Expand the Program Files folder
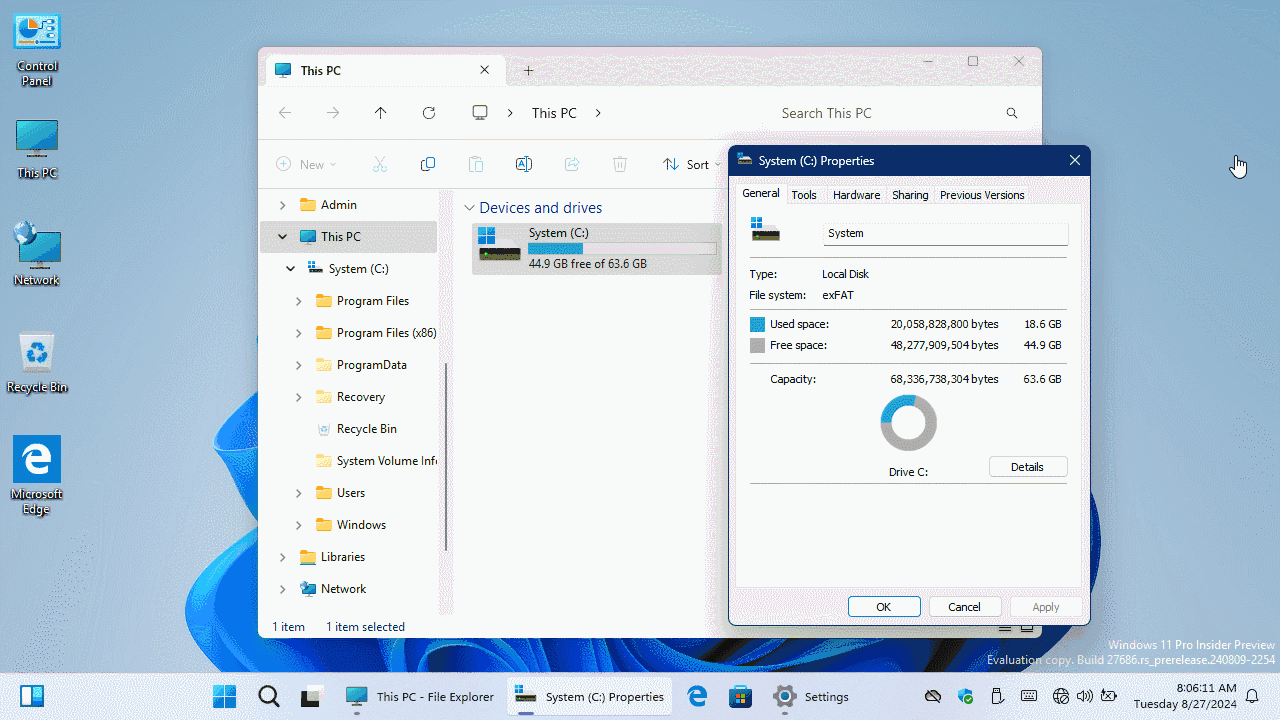Viewport: 1280px width, 720px height. click(299, 301)
